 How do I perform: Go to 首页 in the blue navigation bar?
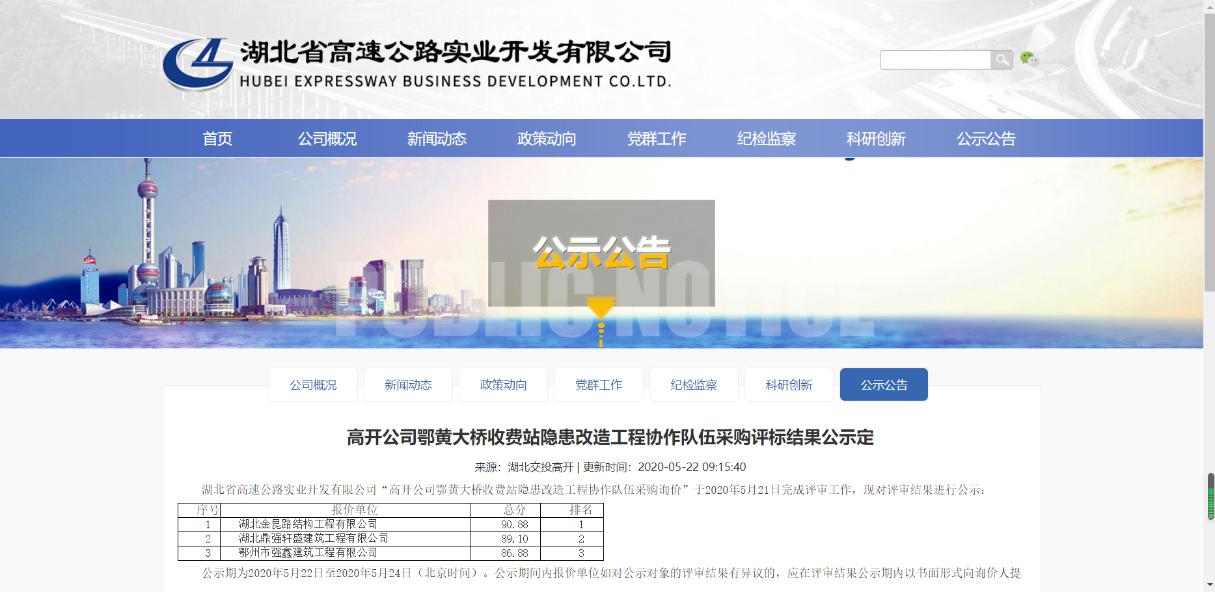[x=217, y=139]
